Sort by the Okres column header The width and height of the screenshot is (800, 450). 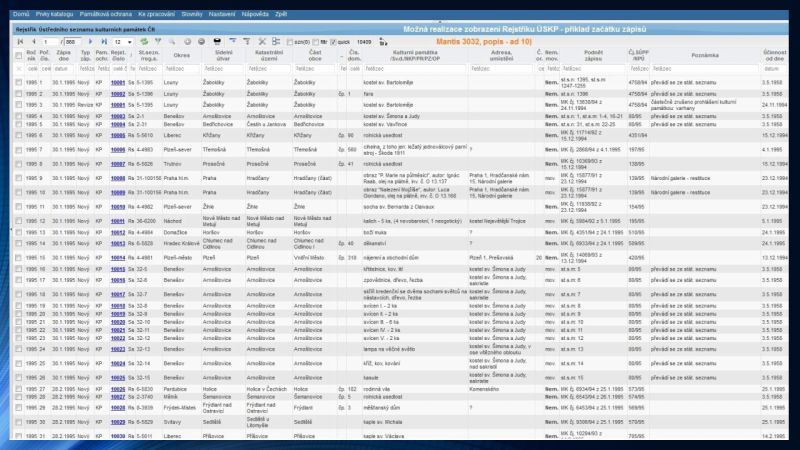point(182,55)
